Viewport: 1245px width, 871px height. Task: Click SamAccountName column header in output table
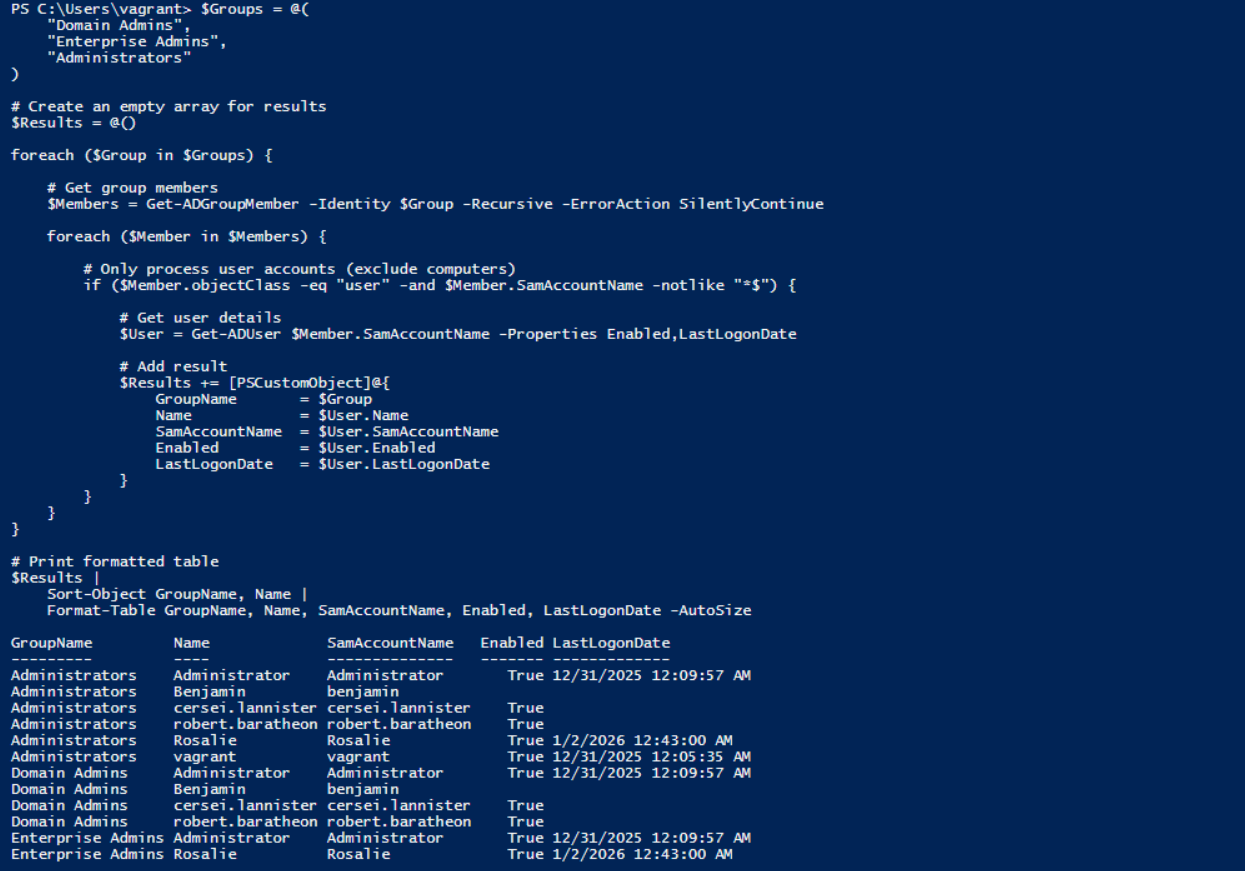[390, 643]
